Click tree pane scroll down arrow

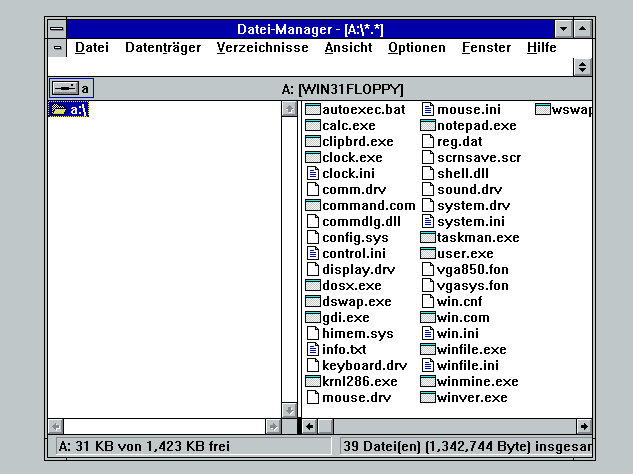tap(289, 411)
